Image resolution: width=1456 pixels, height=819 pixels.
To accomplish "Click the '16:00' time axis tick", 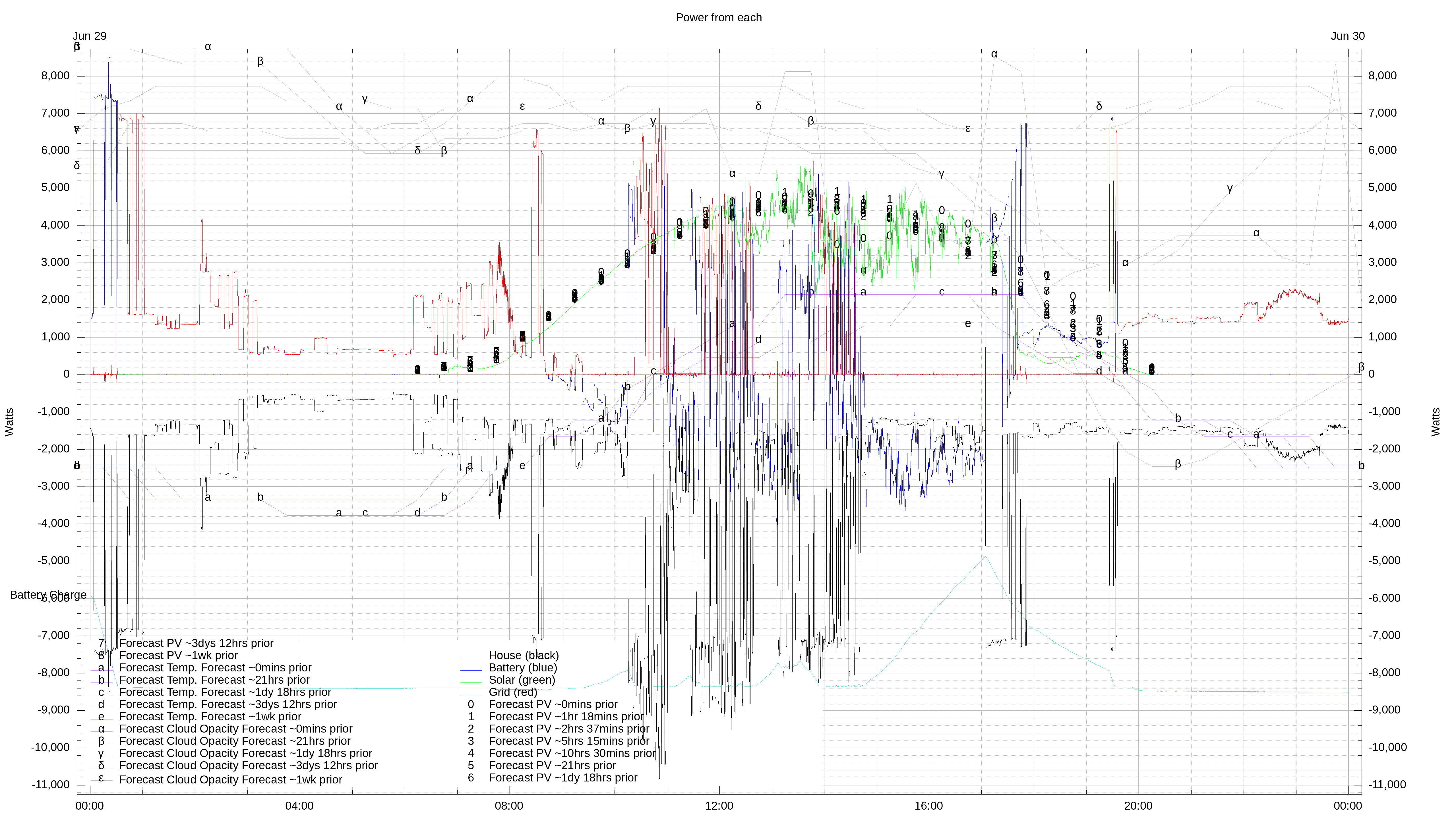I will [928, 806].
